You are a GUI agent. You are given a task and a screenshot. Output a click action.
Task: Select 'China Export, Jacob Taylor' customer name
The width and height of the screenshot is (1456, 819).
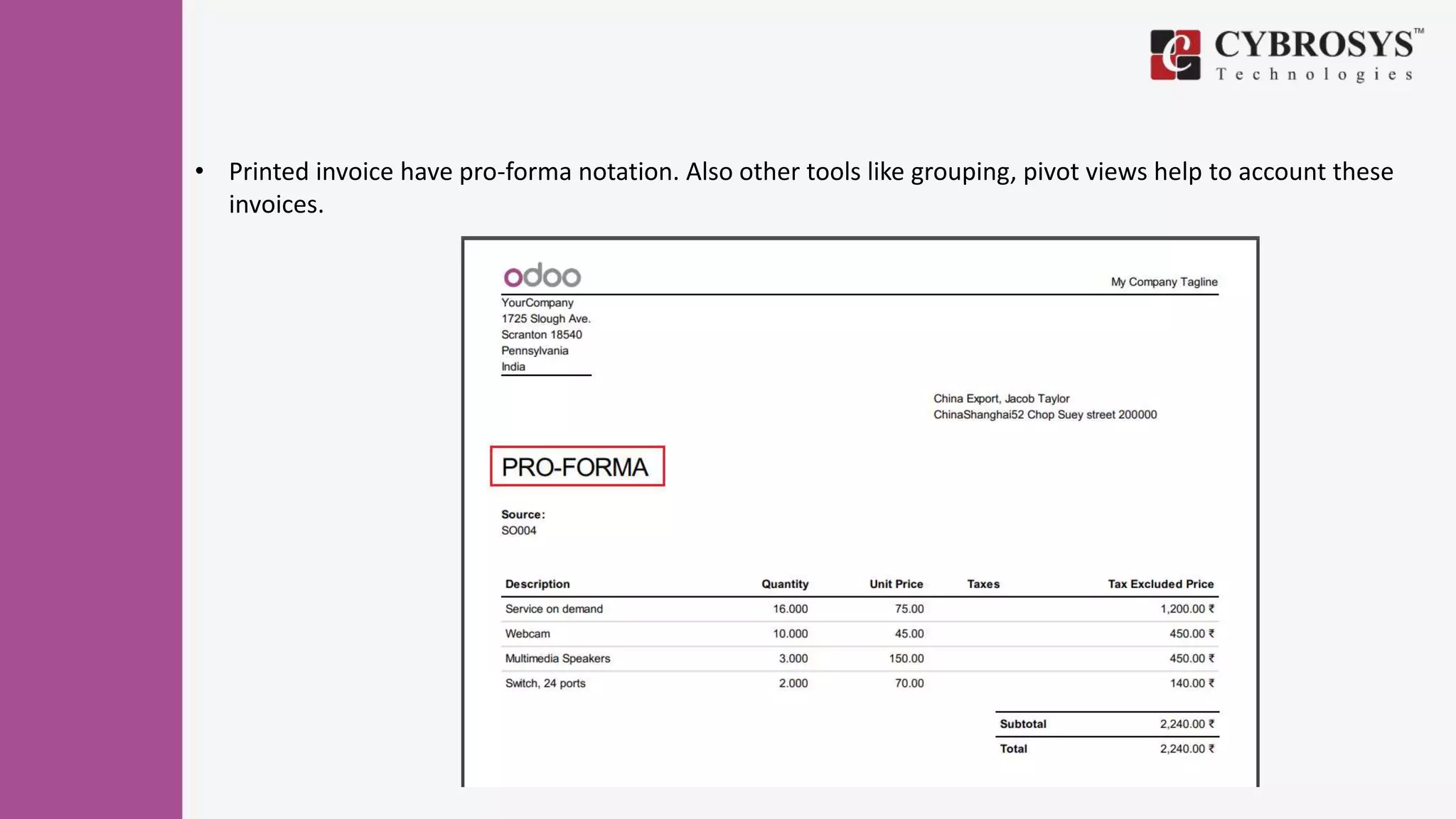(x=1002, y=398)
